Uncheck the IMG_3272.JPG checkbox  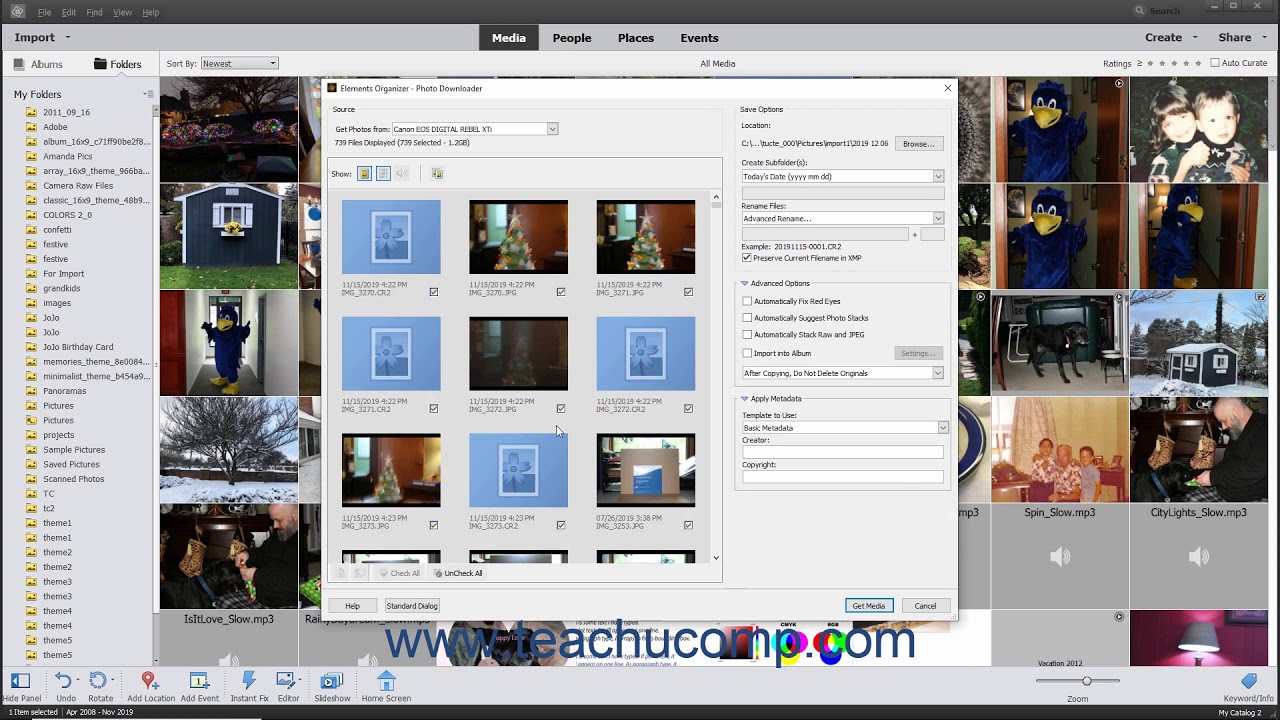(561, 409)
